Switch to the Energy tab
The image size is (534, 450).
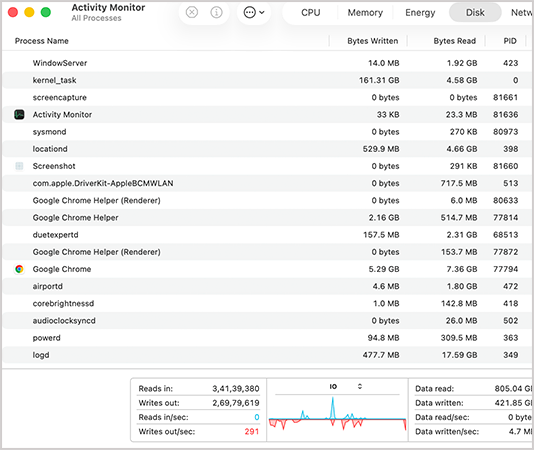420,13
